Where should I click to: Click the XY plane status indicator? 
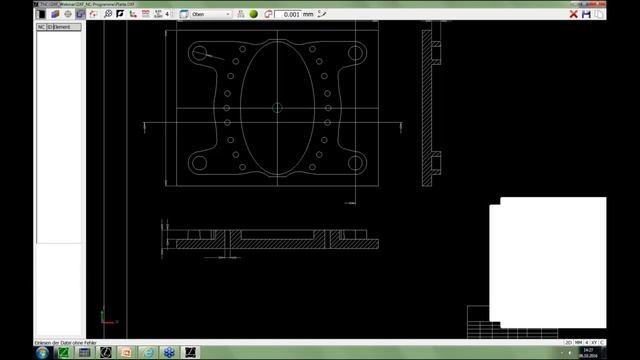(594, 343)
